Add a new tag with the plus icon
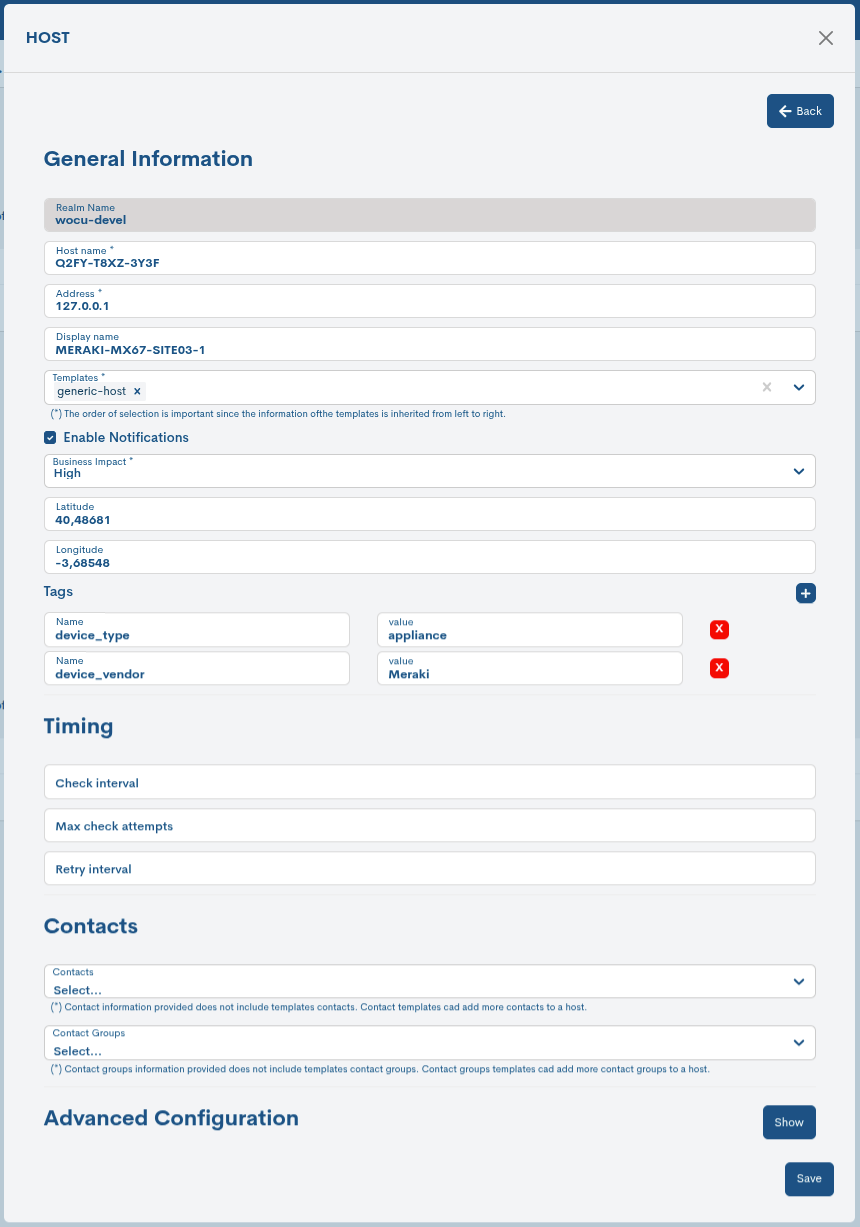Screen dimensions: 860x1227 tap(805, 593)
